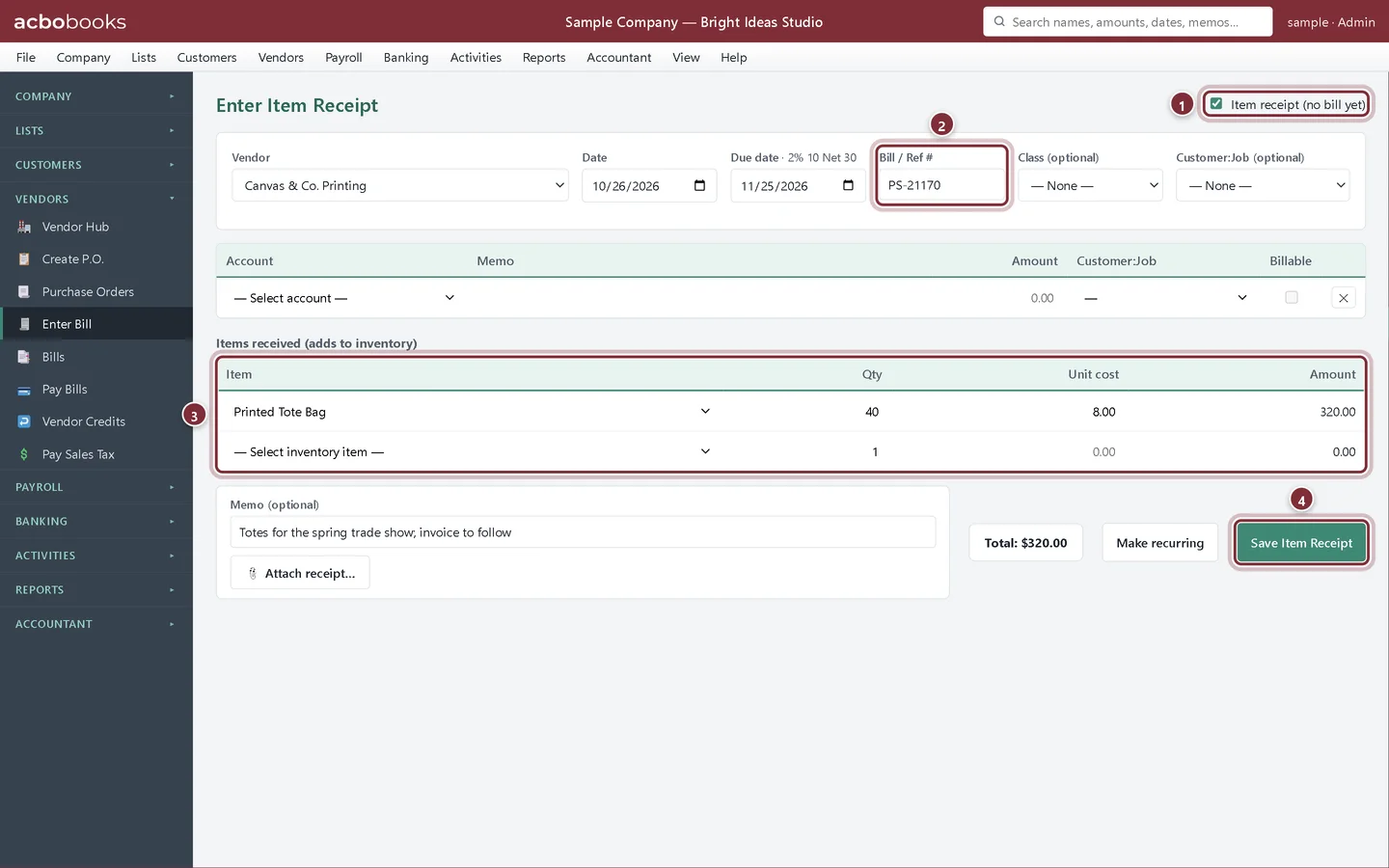The height and width of the screenshot is (868, 1389).
Task: Open Vendor Hub sidebar icon
Action: point(24,227)
